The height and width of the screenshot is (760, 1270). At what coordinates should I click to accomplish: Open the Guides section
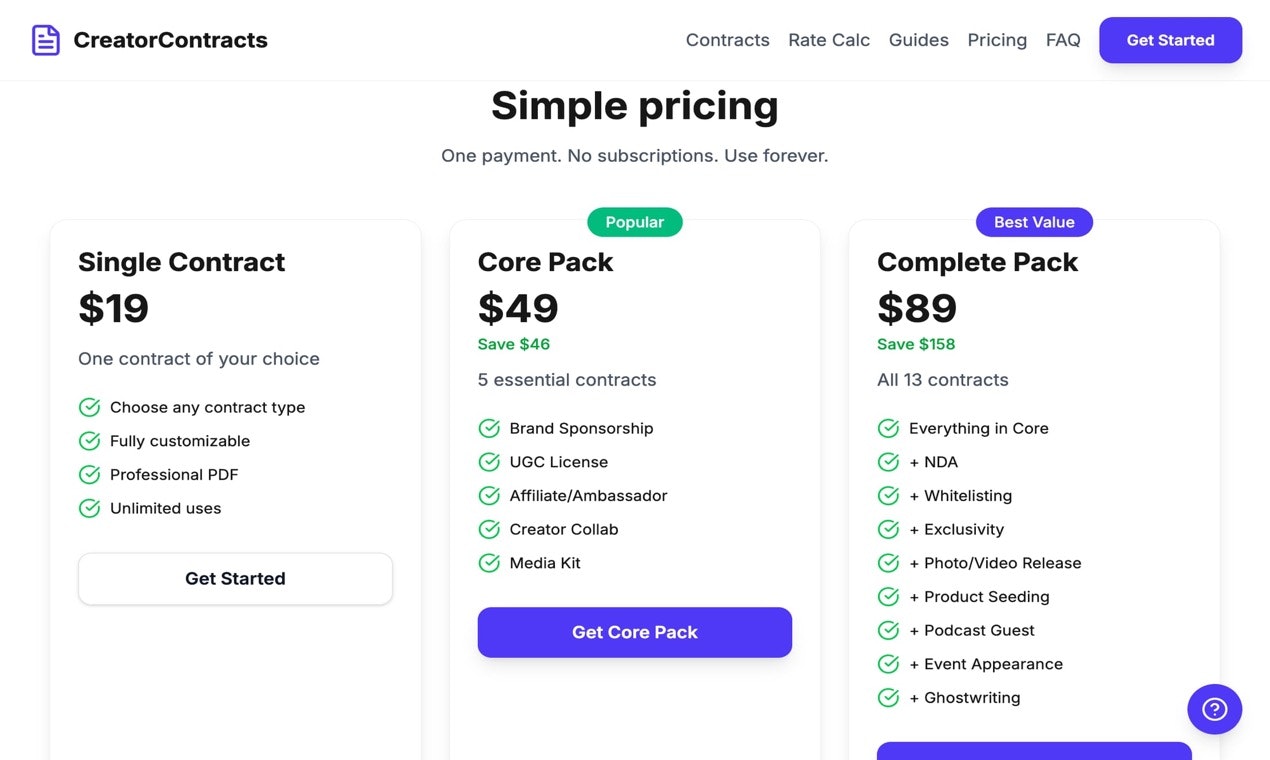(x=918, y=40)
